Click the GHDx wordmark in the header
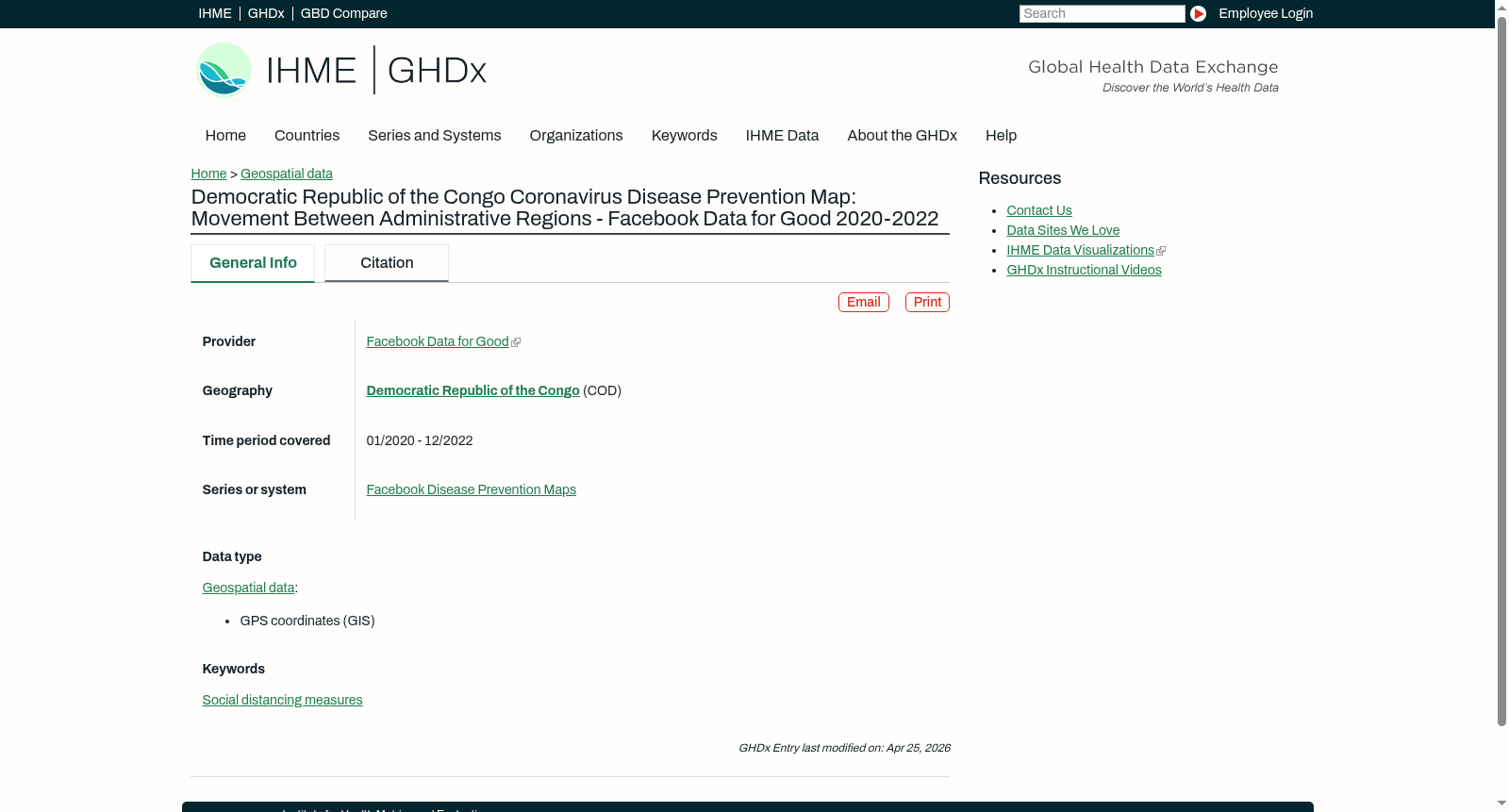 [x=437, y=71]
